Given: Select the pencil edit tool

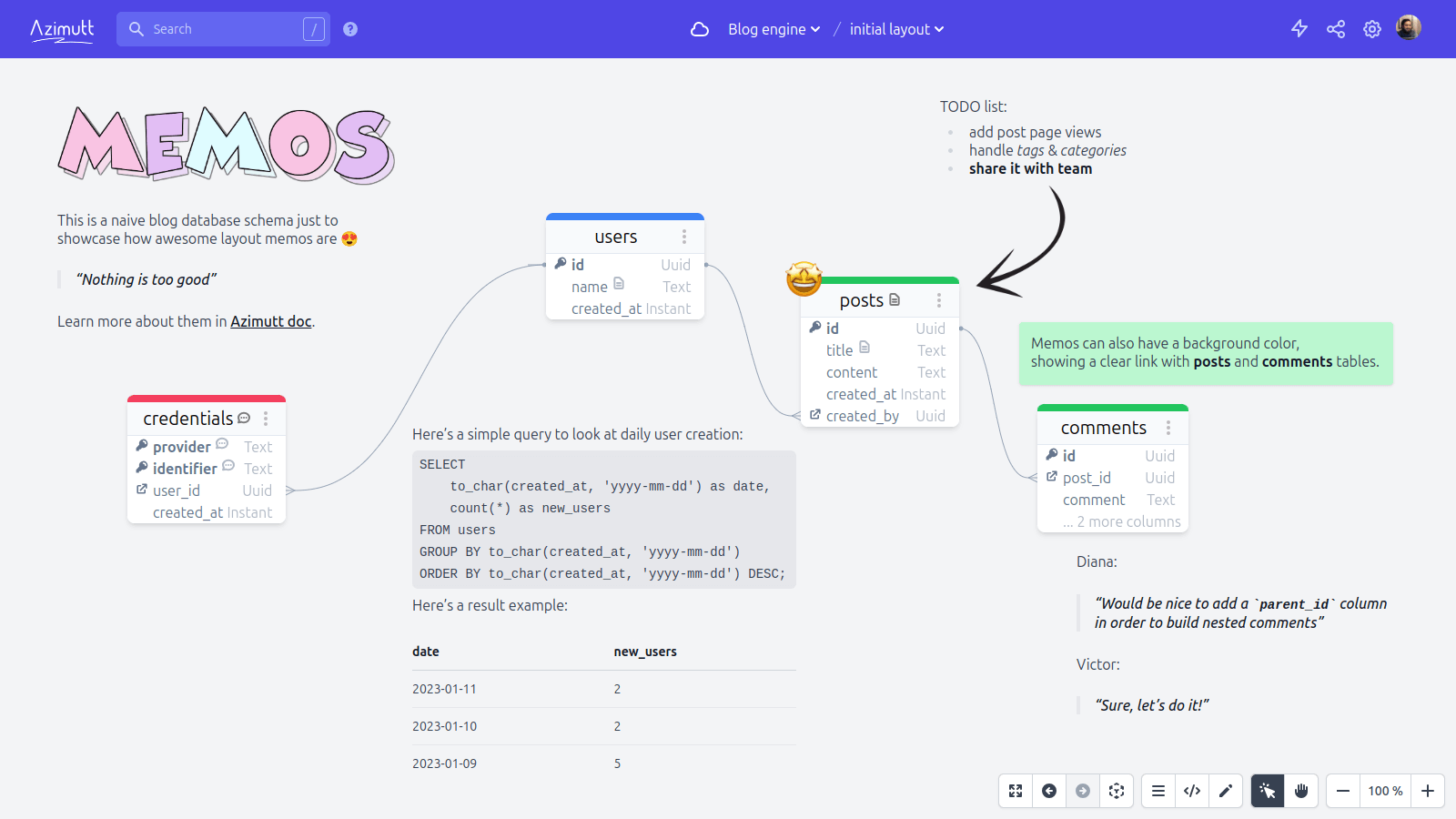Looking at the screenshot, I should (1226, 791).
